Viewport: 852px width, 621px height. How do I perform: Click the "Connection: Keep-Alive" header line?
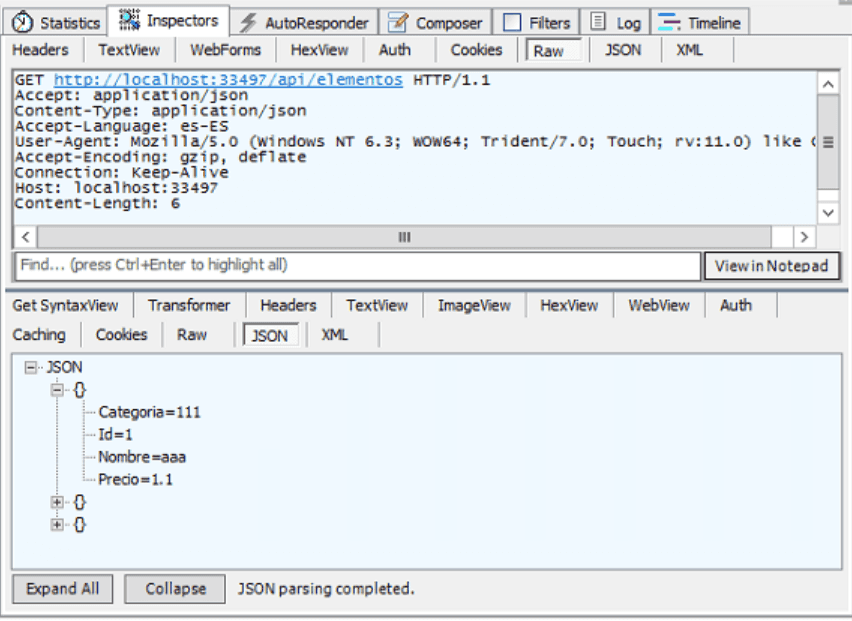[122, 173]
